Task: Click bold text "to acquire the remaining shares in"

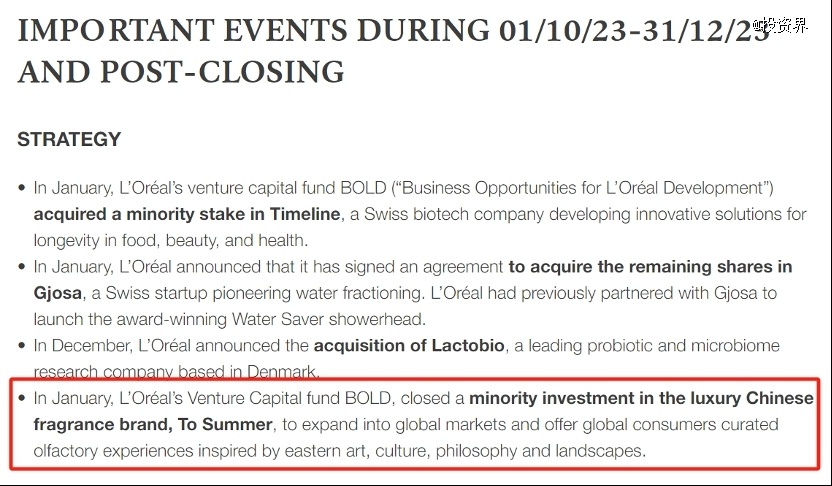Action: tap(650, 267)
